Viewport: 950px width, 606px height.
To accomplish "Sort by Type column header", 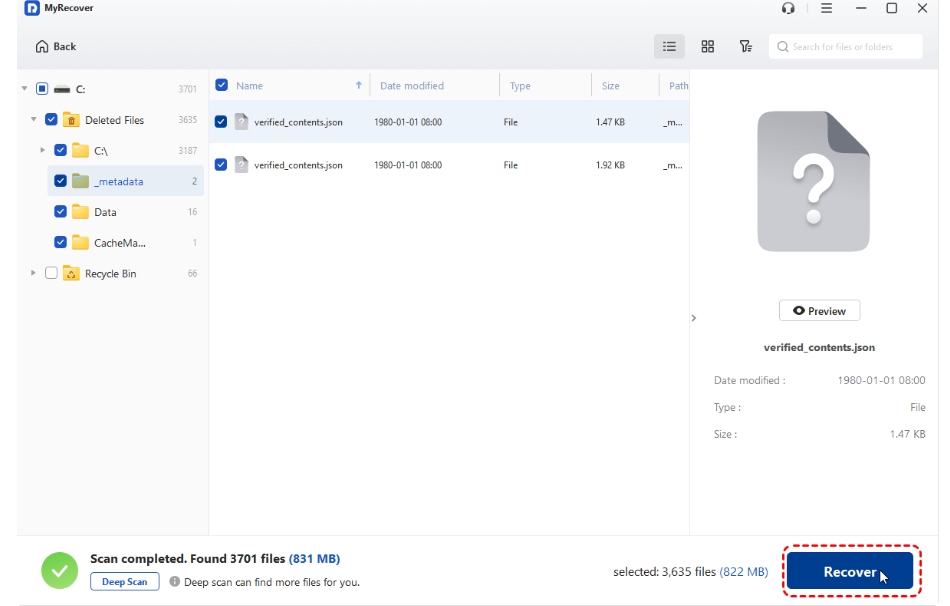I will (520, 86).
